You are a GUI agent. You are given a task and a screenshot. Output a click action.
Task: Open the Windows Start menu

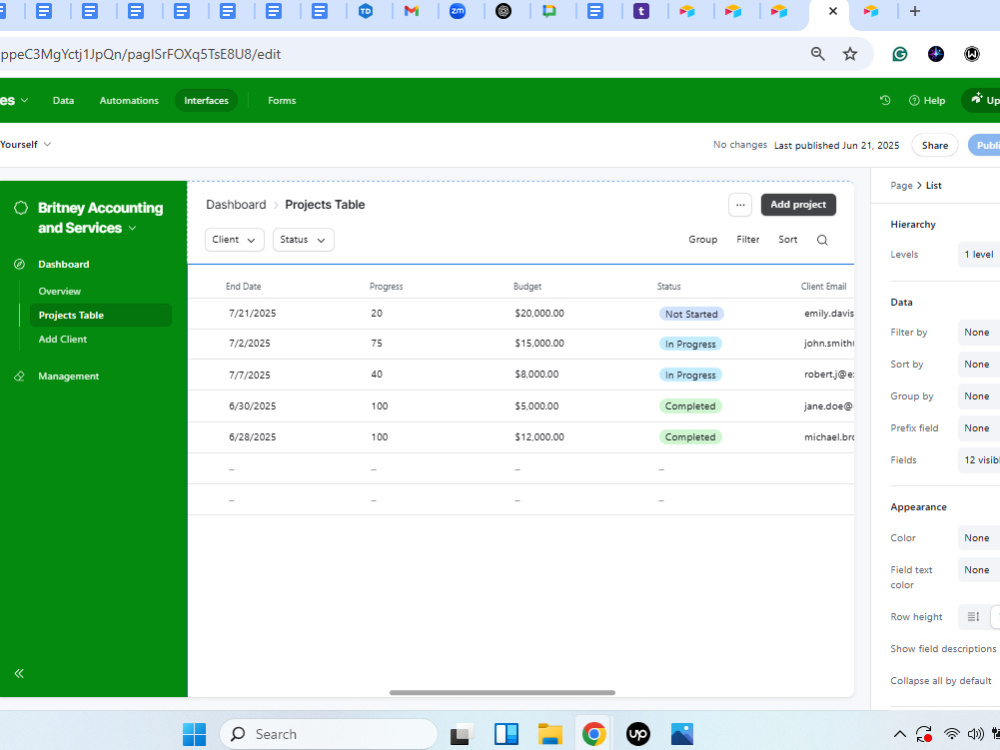pos(194,734)
